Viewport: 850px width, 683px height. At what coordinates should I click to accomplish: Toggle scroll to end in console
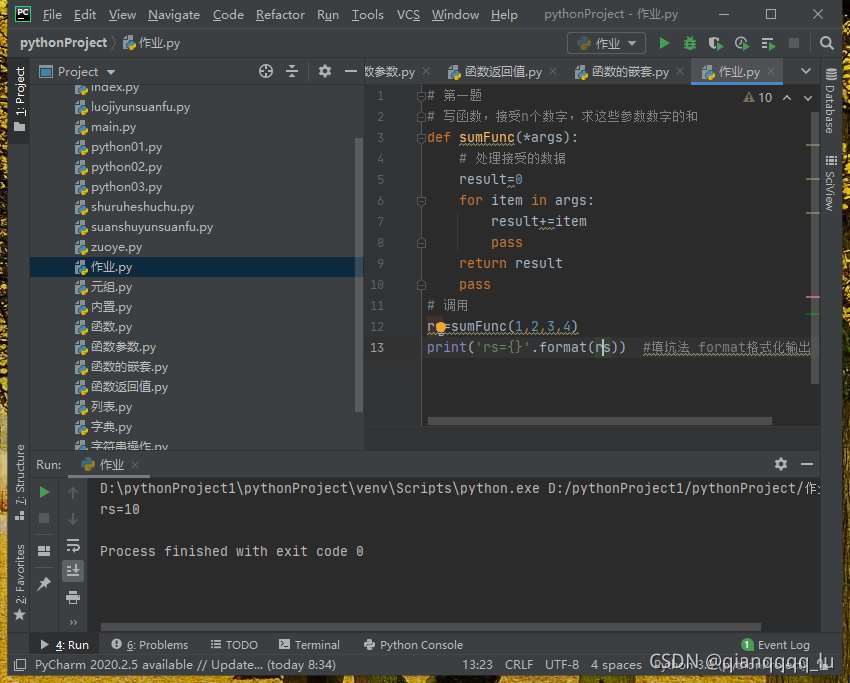[73, 571]
